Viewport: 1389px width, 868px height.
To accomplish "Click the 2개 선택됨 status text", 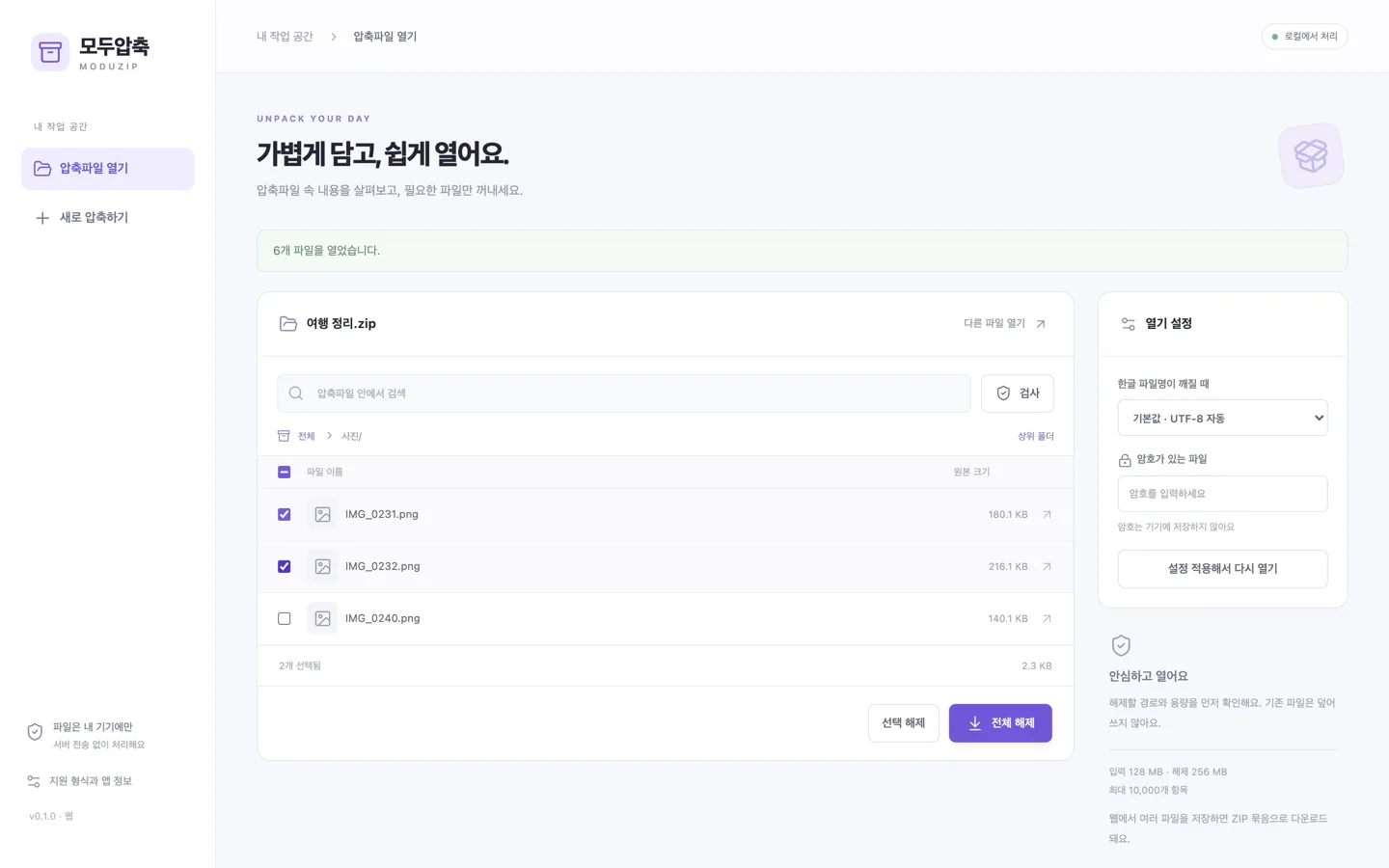I will click(300, 666).
